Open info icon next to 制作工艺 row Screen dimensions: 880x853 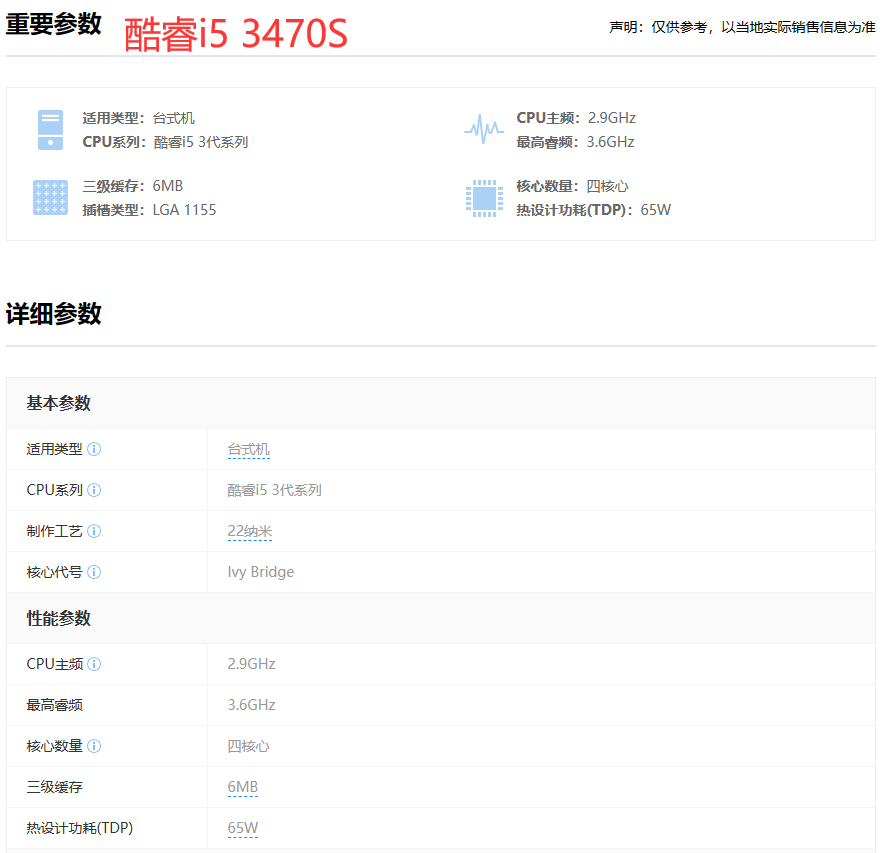(x=94, y=531)
